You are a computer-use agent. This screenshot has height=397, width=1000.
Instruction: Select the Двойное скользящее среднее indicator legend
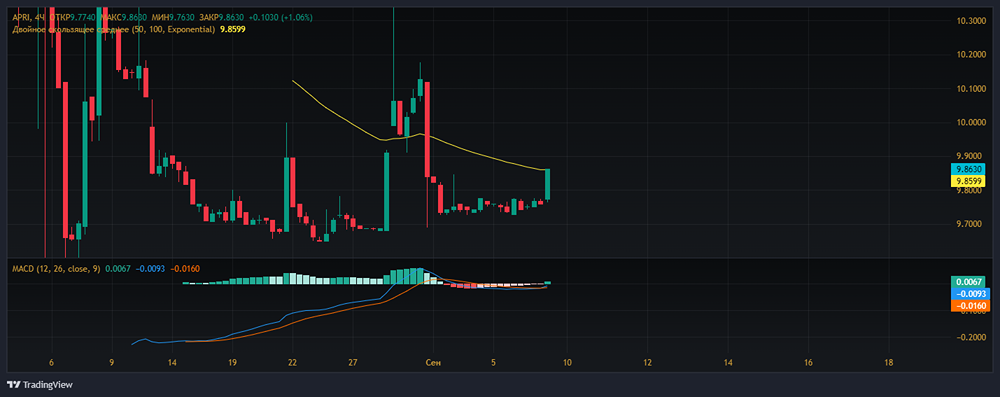coord(114,29)
